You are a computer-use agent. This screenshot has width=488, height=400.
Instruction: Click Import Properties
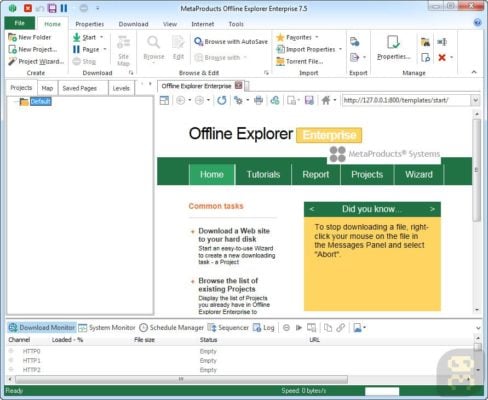coord(306,49)
